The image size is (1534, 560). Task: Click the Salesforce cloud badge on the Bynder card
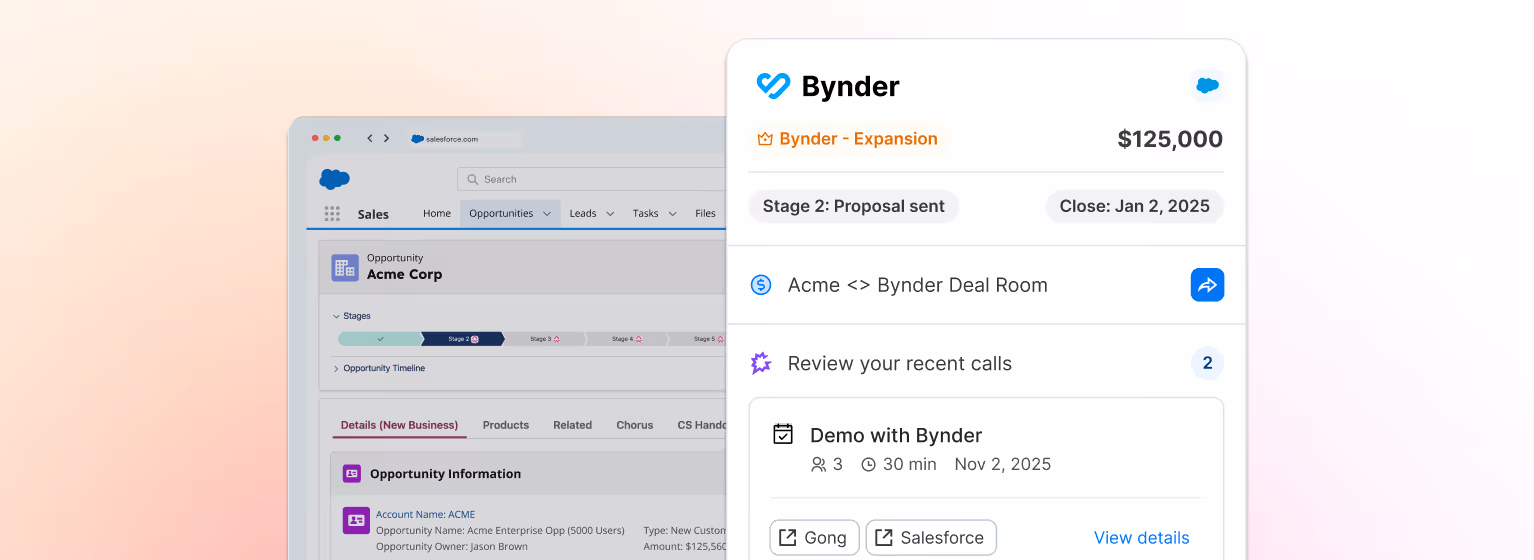tap(1207, 86)
